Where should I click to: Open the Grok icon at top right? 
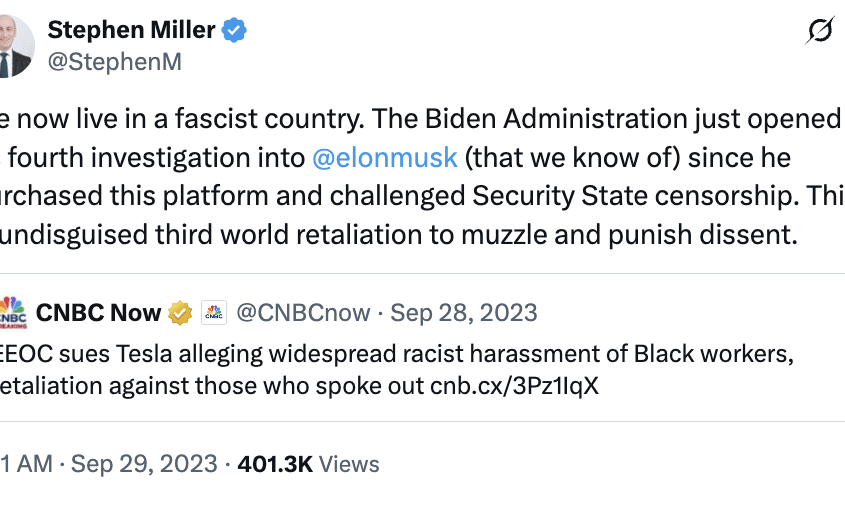point(818,32)
